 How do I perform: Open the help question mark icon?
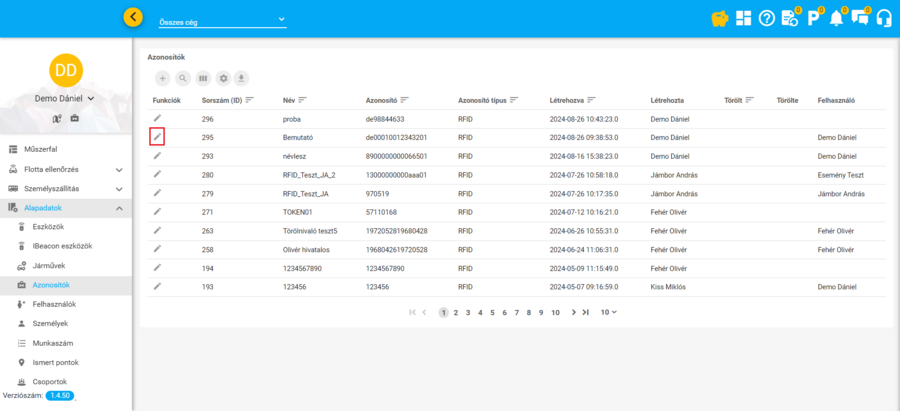767,18
